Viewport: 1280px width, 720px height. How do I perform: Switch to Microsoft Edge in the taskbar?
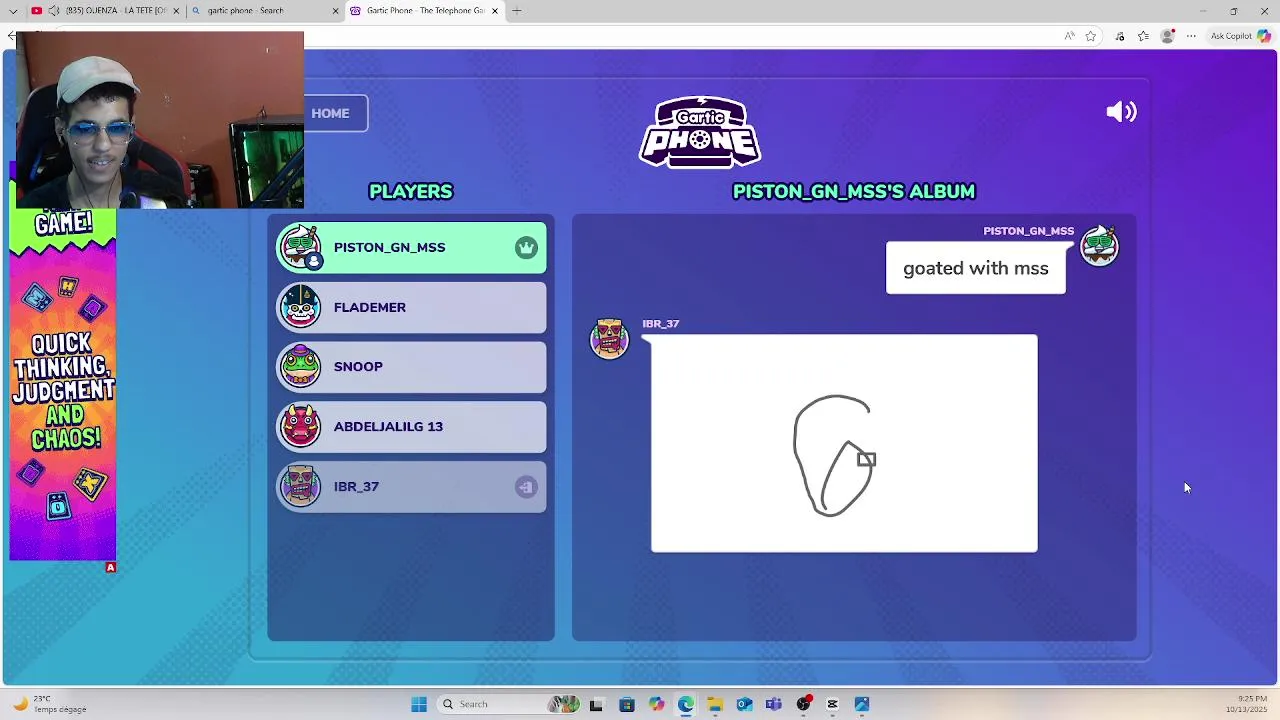[685, 704]
